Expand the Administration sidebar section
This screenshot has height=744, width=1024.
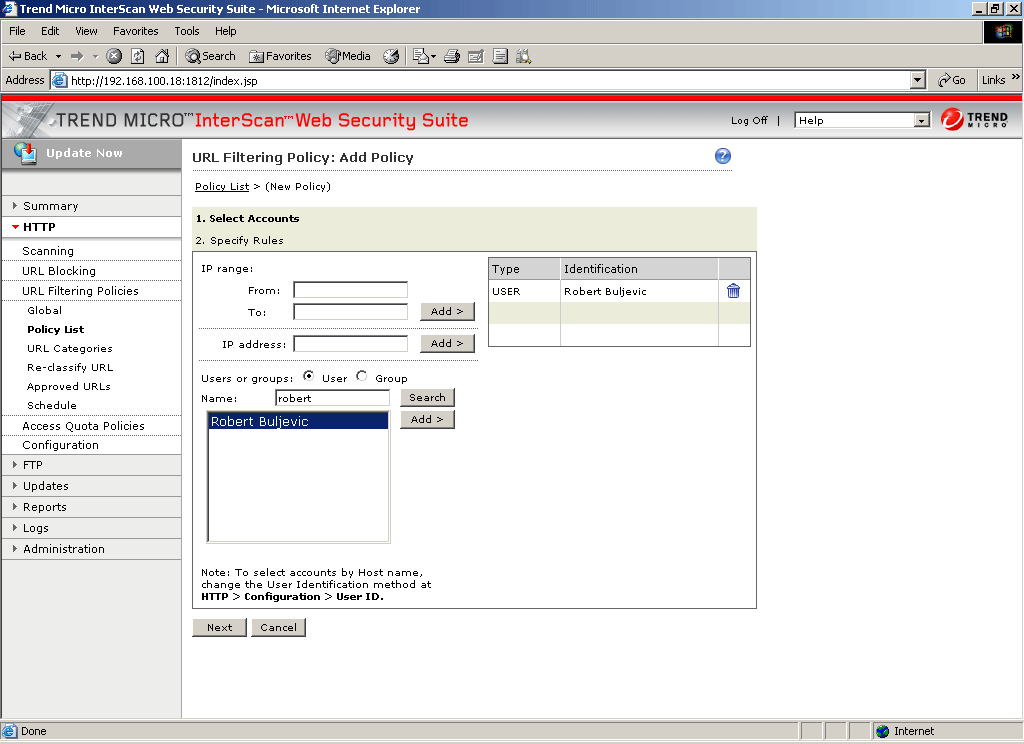(x=63, y=549)
